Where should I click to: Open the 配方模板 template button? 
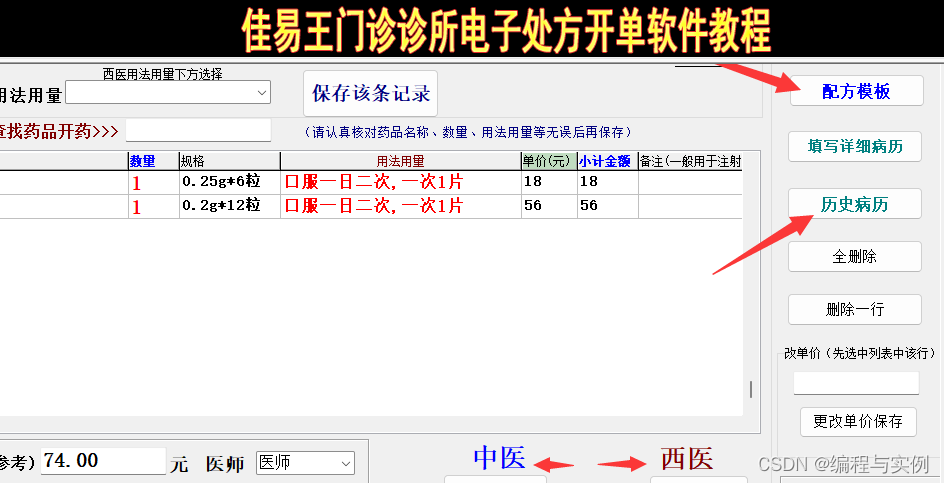pyautogui.click(x=856, y=91)
